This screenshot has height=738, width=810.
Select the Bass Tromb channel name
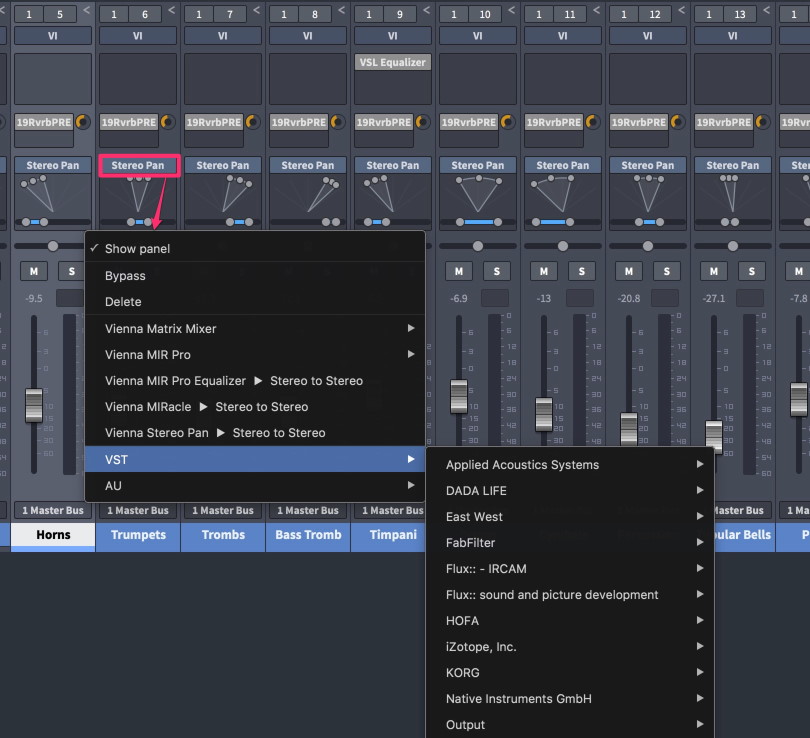pyautogui.click(x=308, y=535)
